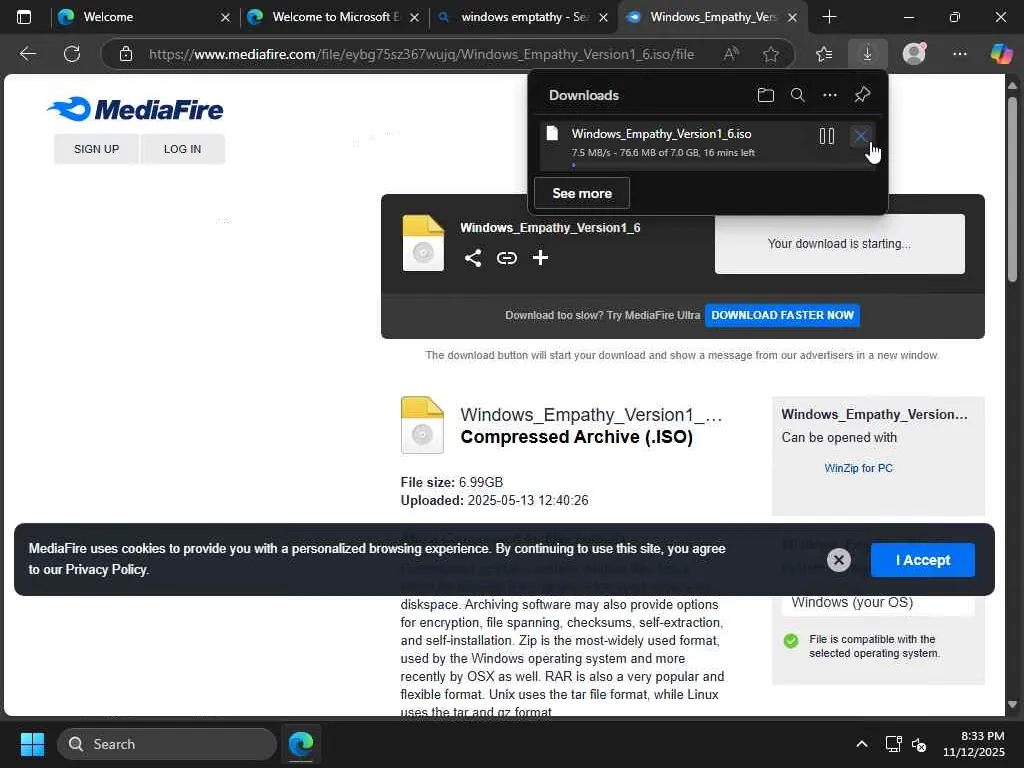
Task: Click the Your download is starting box
Action: click(x=839, y=244)
